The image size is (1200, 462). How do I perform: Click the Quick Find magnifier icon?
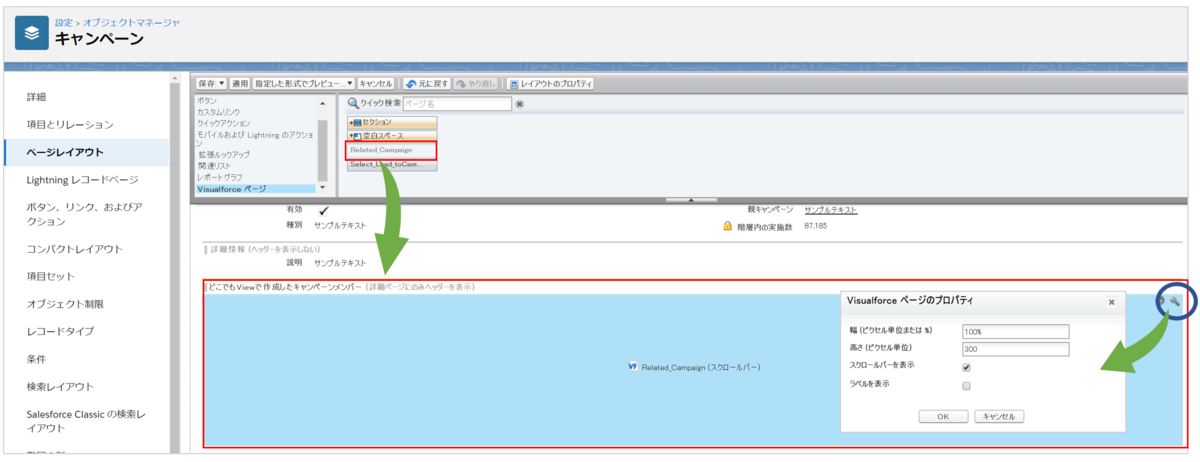pos(353,103)
